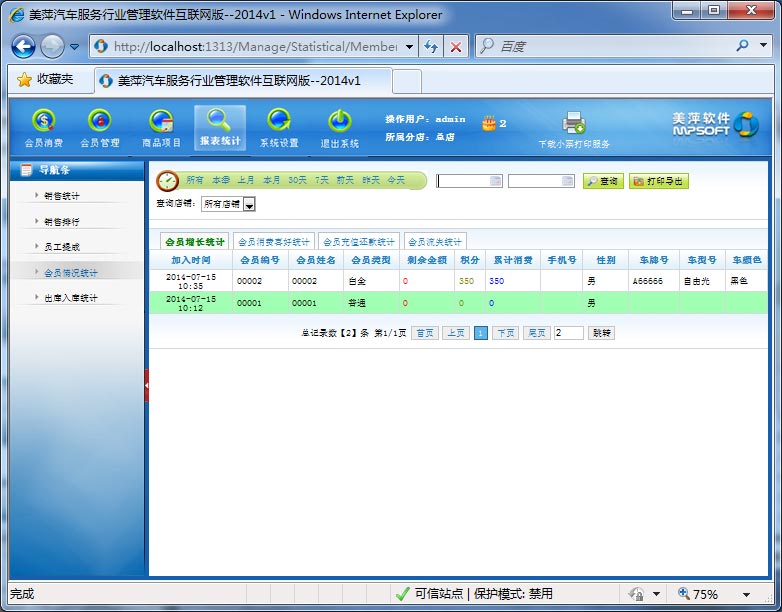Click the start date input field
Image resolution: width=782 pixels, height=612 pixels.
(x=463, y=181)
